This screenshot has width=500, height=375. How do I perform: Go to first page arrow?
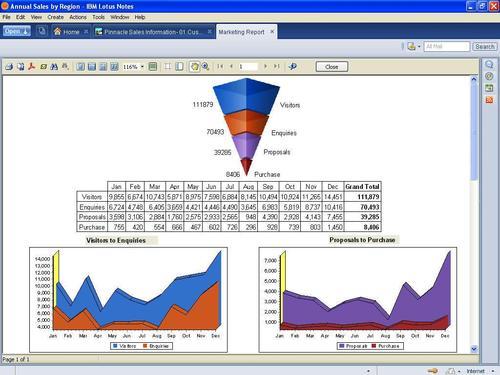click(x=220, y=66)
